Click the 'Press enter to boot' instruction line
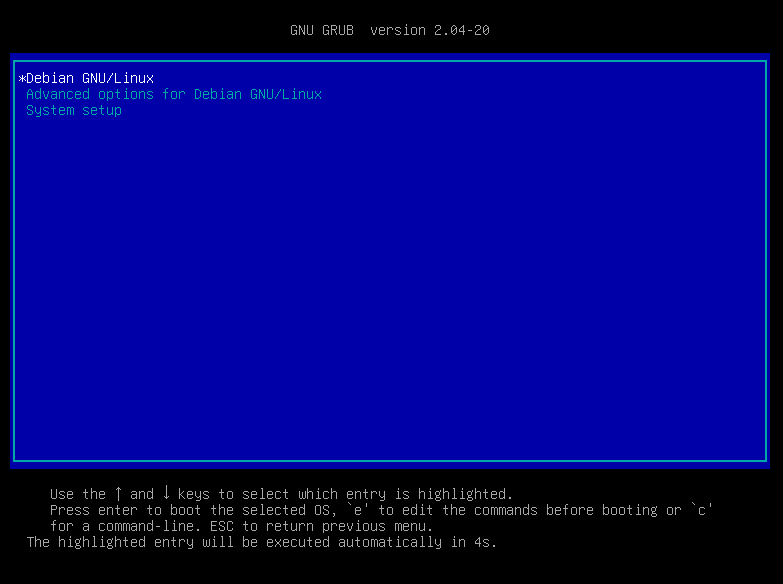Image resolution: width=783 pixels, height=584 pixels. click(382, 510)
